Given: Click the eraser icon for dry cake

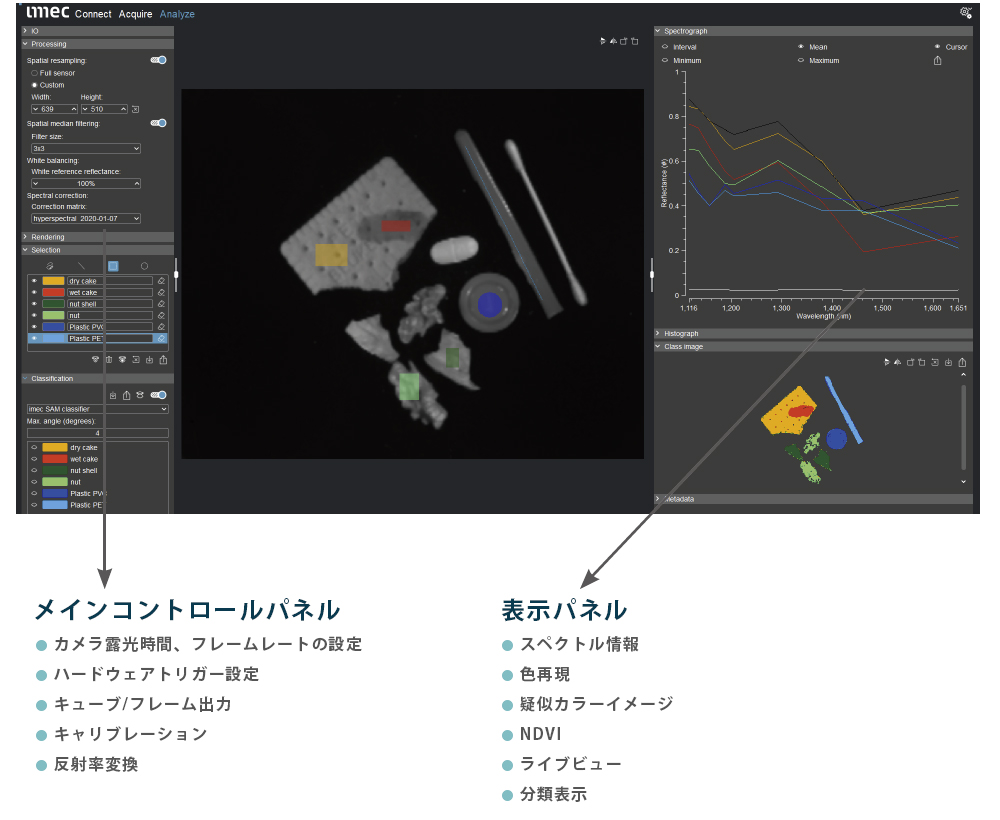Looking at the screenshot, I should [x=161, y=281].
